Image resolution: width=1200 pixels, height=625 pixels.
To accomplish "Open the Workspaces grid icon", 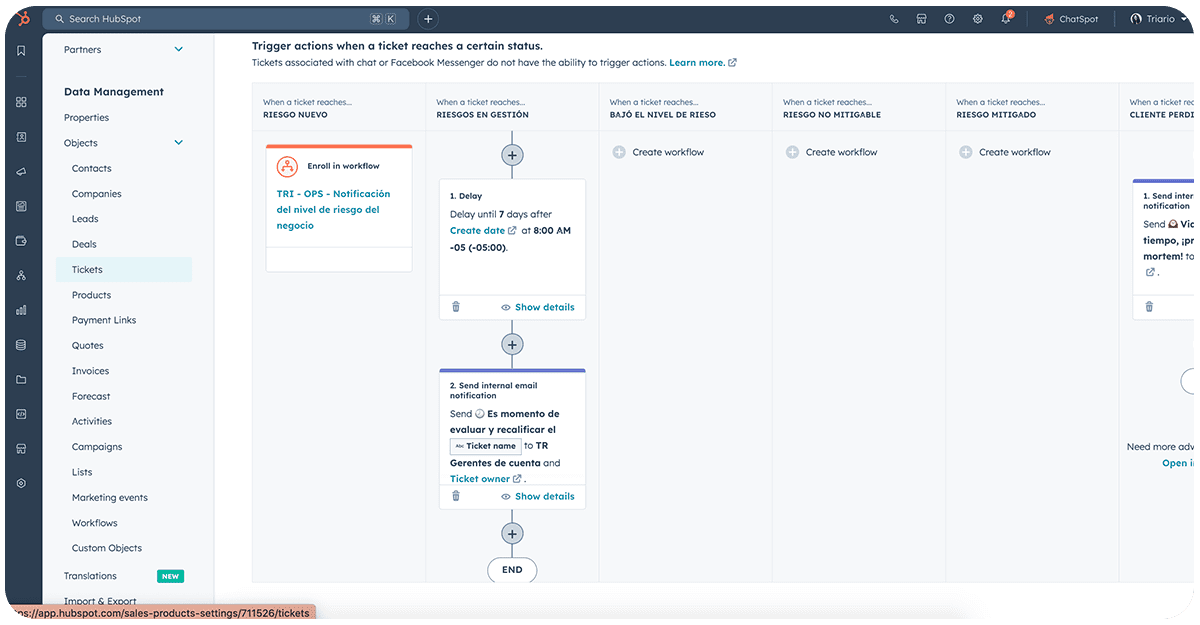I will coord(21,102).
